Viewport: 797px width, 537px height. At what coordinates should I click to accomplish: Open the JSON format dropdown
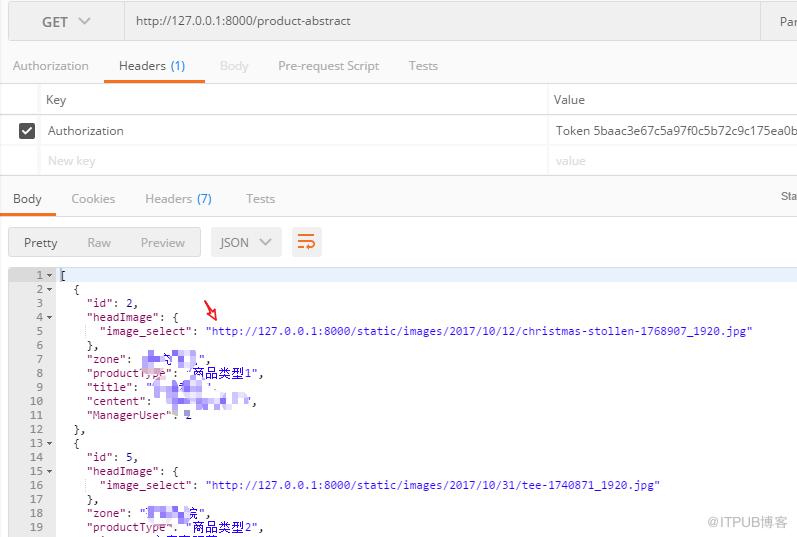pyautogui.click(x=246, y=242)
